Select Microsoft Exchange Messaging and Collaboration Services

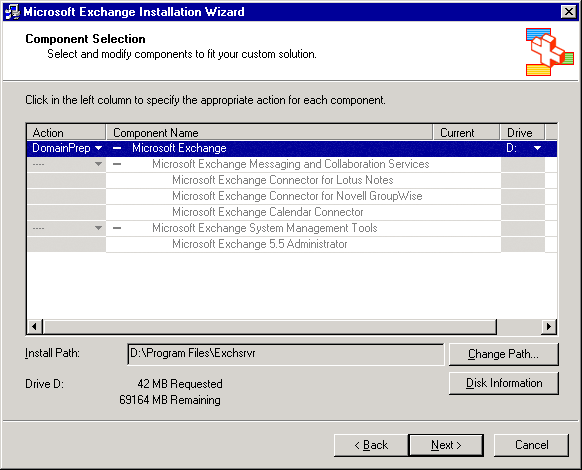point(291,164)
